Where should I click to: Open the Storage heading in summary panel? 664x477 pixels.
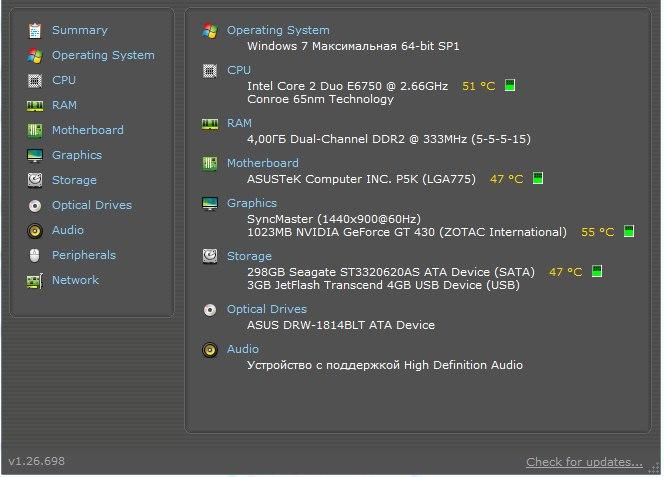point(249,256)
